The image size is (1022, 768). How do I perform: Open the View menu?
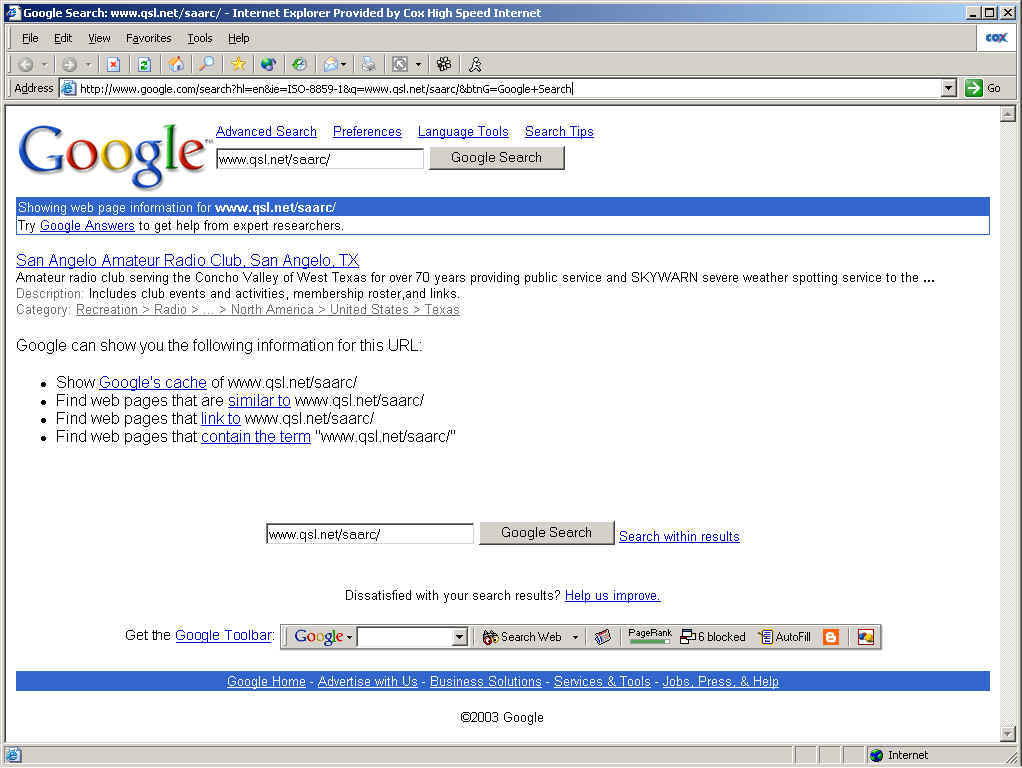(99, 38)
